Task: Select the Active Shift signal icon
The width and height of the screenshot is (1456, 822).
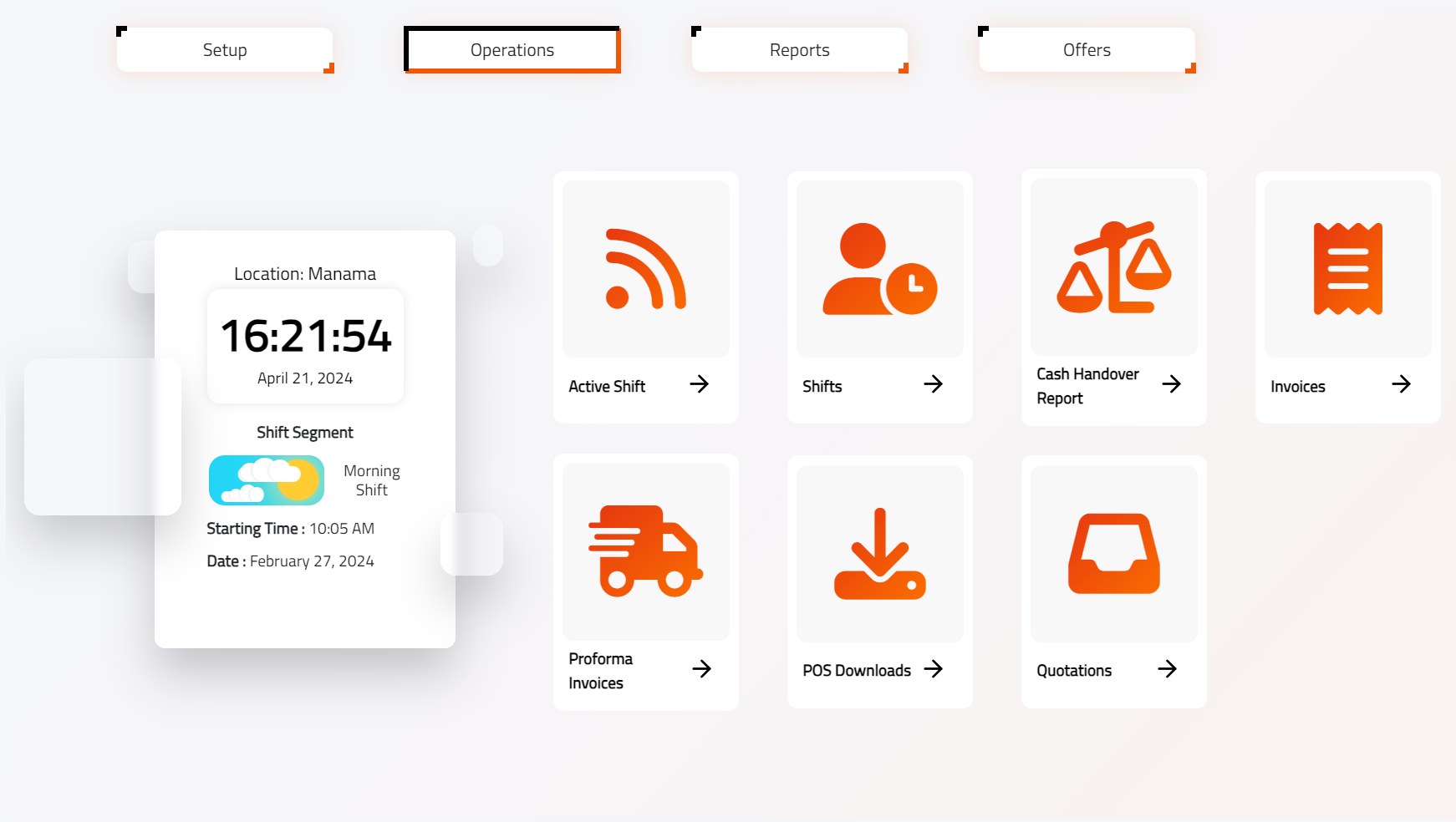Action: coord(644,267)
